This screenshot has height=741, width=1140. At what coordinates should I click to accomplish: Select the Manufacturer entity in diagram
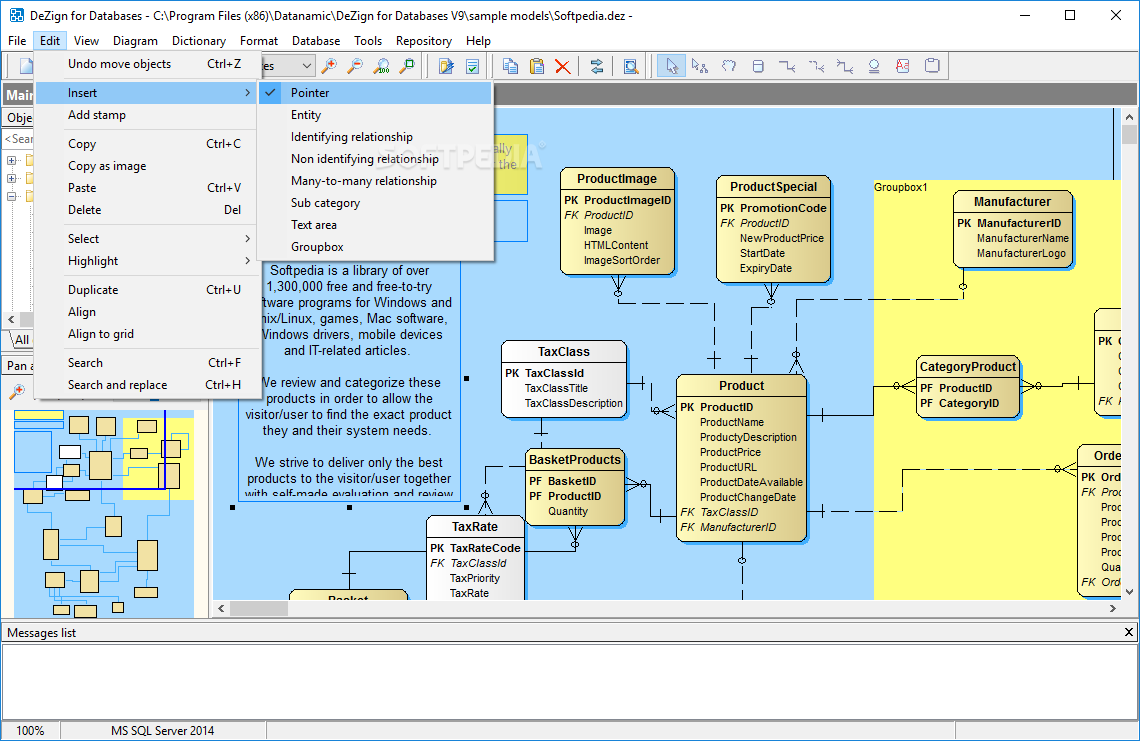point(1012,228)
